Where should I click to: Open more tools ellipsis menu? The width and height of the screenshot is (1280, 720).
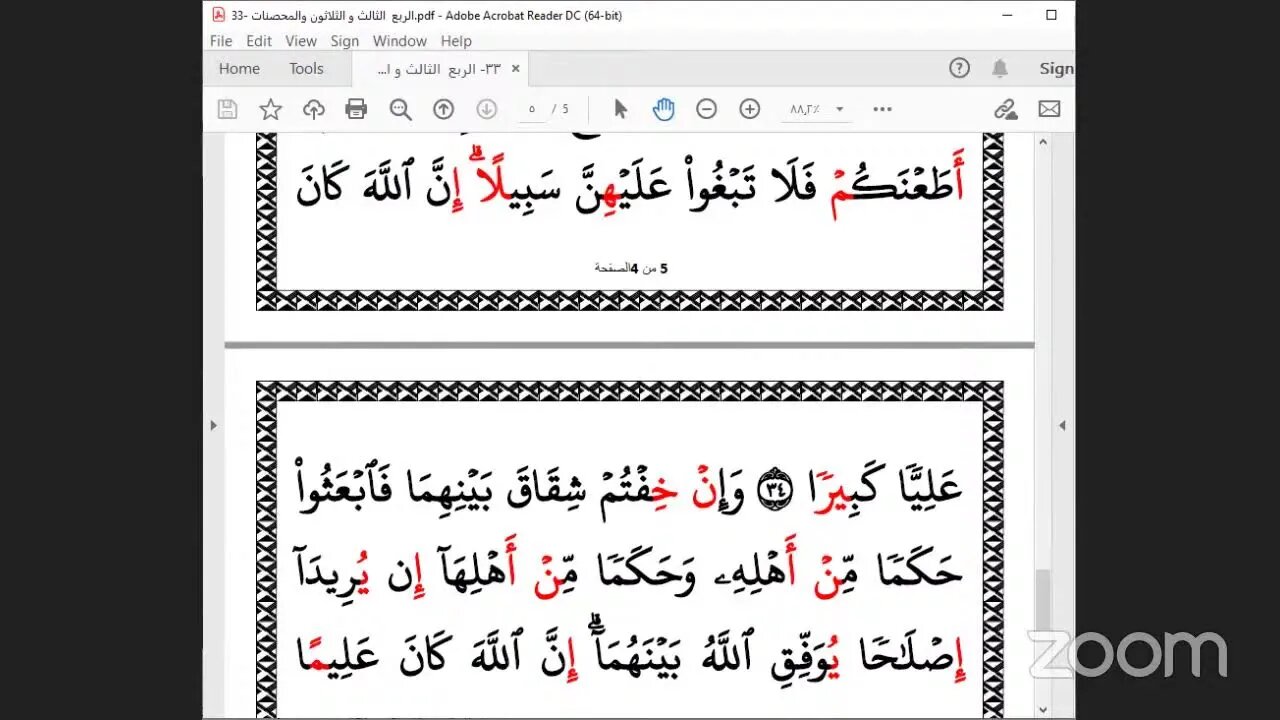pos(882,109)
